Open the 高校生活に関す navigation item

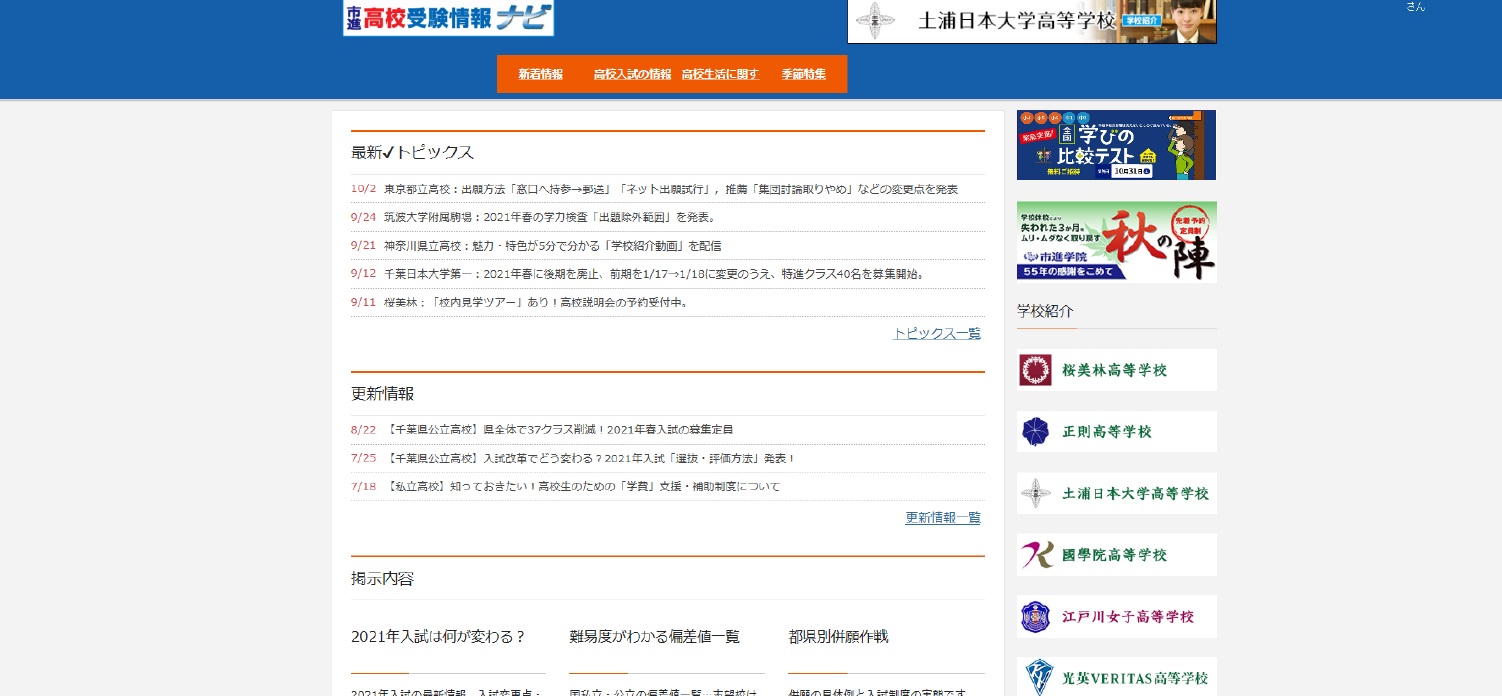click(x=720, y=74)
